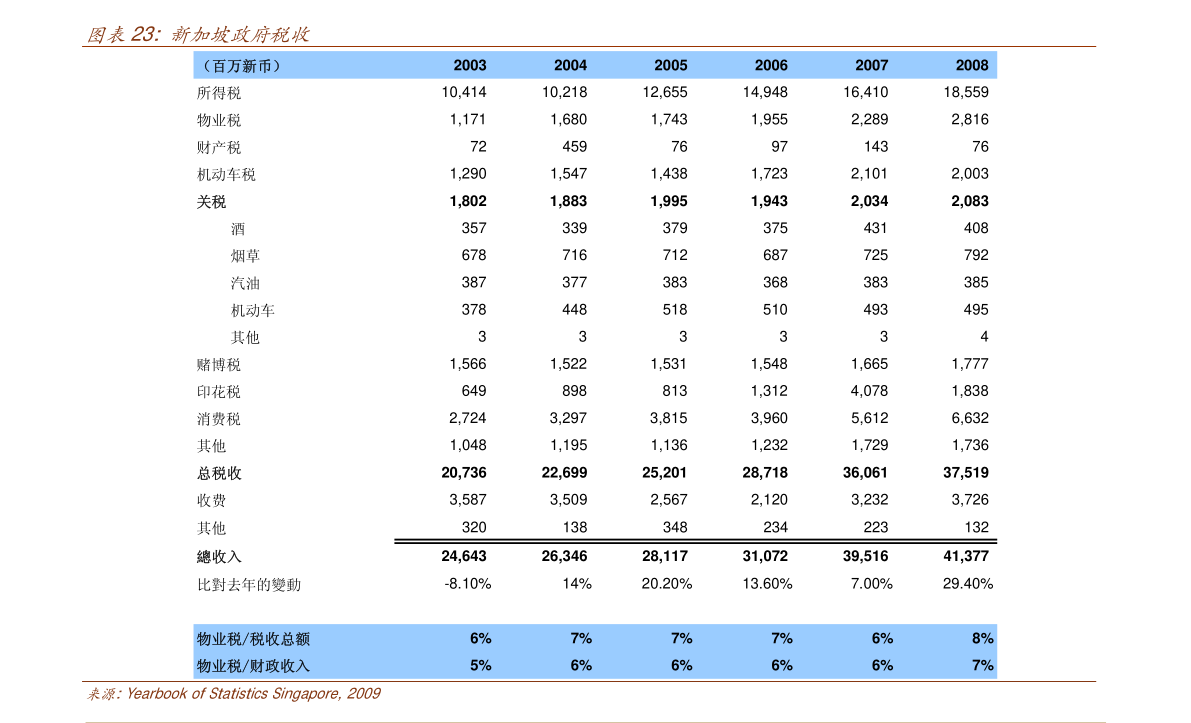
Task: Click the source note Yearbook of Statistics Singapore, 2009
Action: [x=253, y=693]
